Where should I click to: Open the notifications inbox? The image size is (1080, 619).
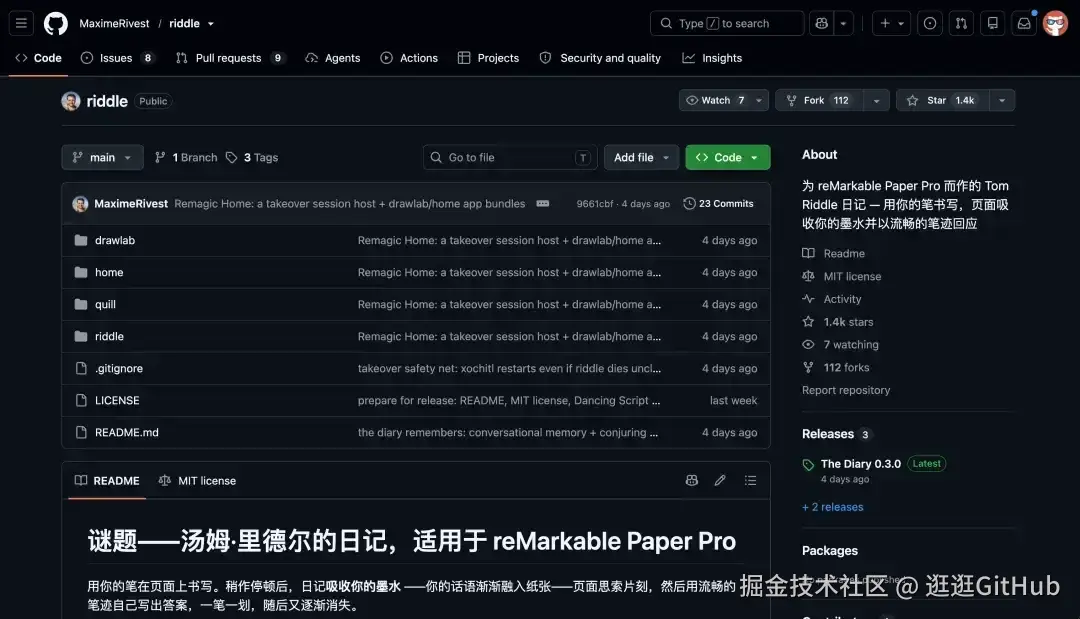coord(1024,23)
